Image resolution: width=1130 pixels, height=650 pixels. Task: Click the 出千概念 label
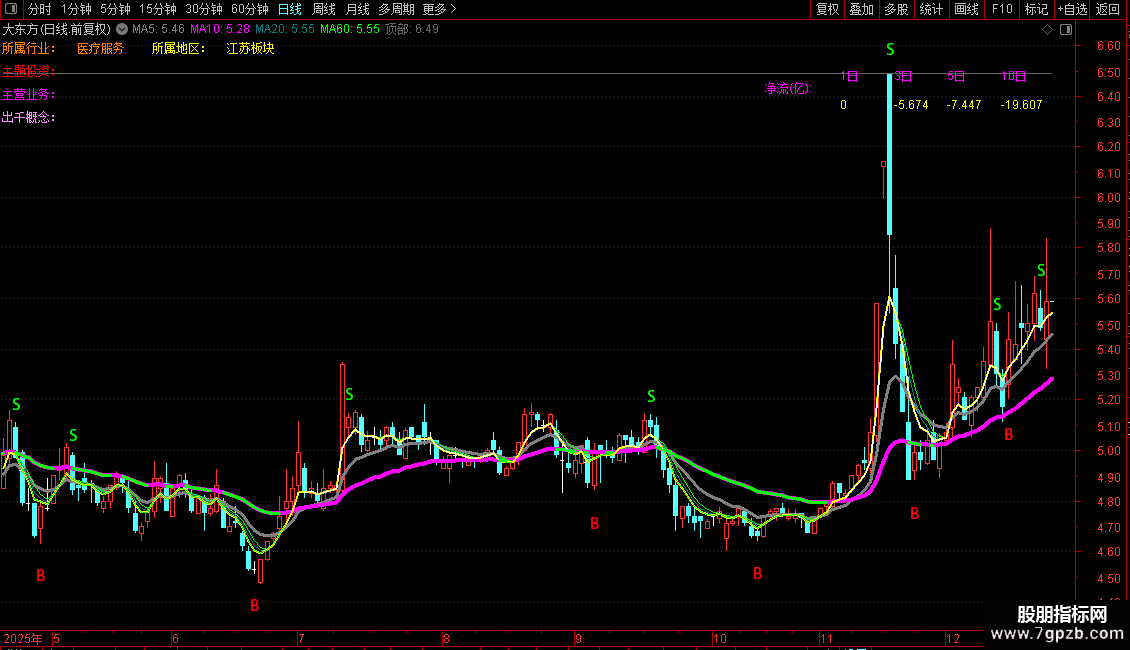coord(28,117)
